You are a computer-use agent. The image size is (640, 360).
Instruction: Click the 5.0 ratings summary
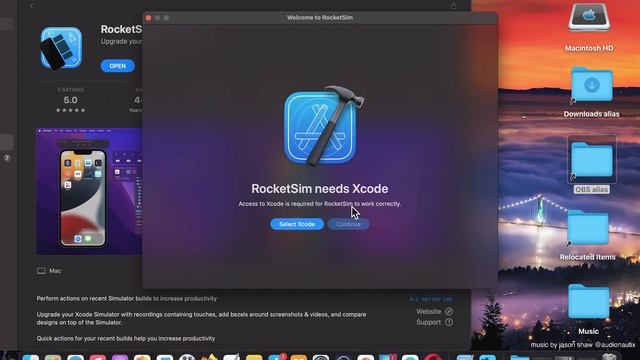tap(70, 100)
